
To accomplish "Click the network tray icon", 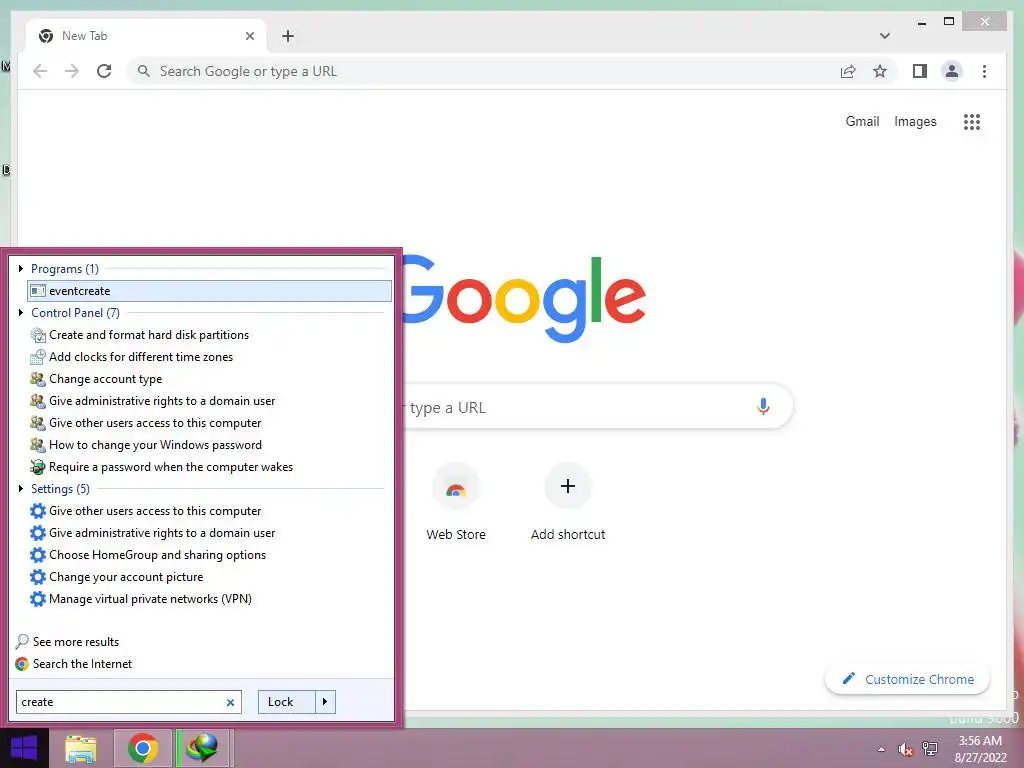I will pyautogui.click(x=929, y=749).
